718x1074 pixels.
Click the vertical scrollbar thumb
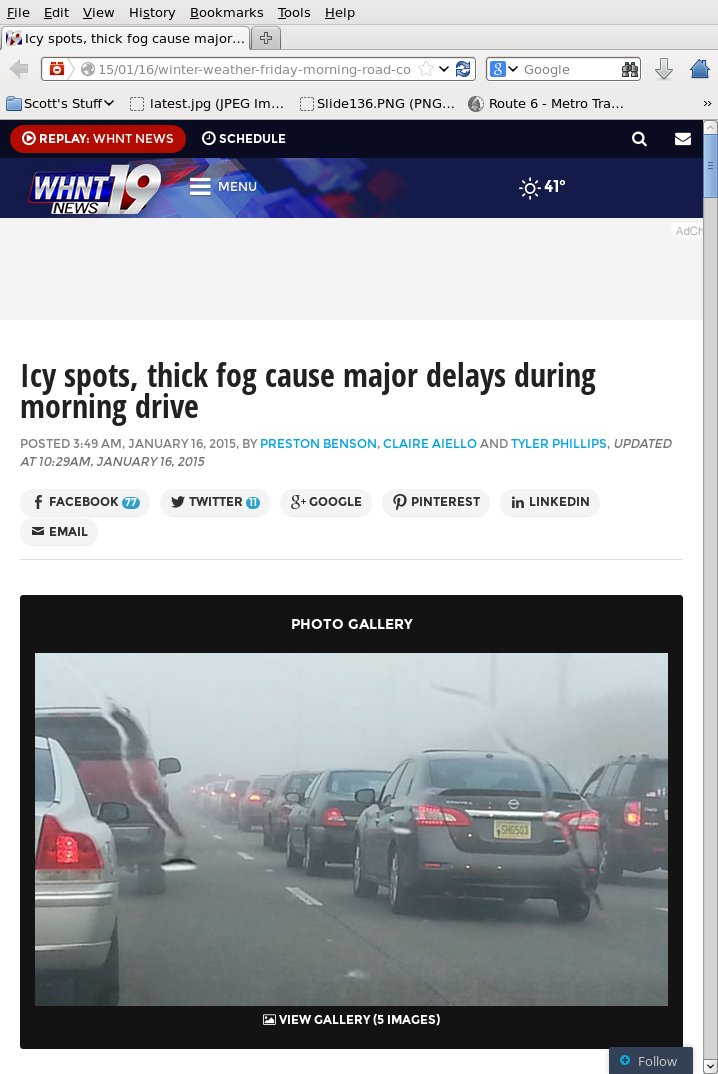710,165
